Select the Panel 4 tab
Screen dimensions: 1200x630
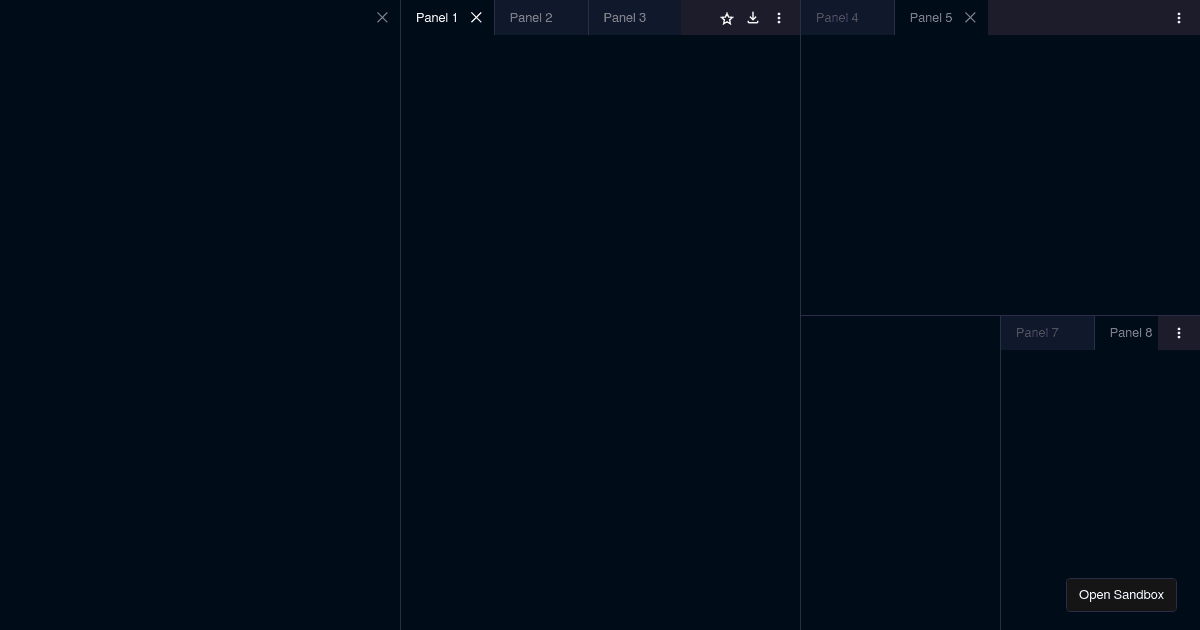(x=837, y=18)
